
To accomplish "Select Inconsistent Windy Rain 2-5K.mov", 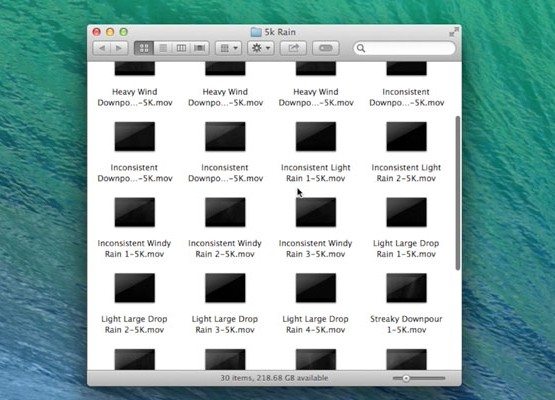I will click(x=225, y=228).
